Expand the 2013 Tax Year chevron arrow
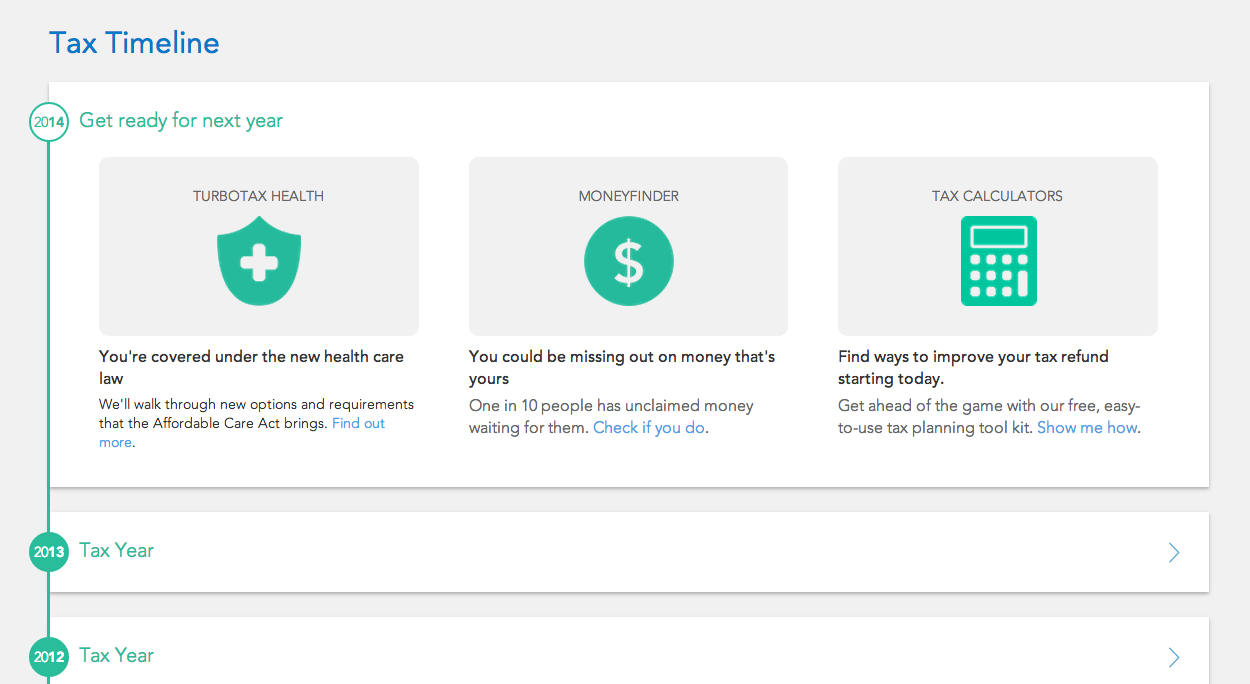 [x=1174, y=552]
